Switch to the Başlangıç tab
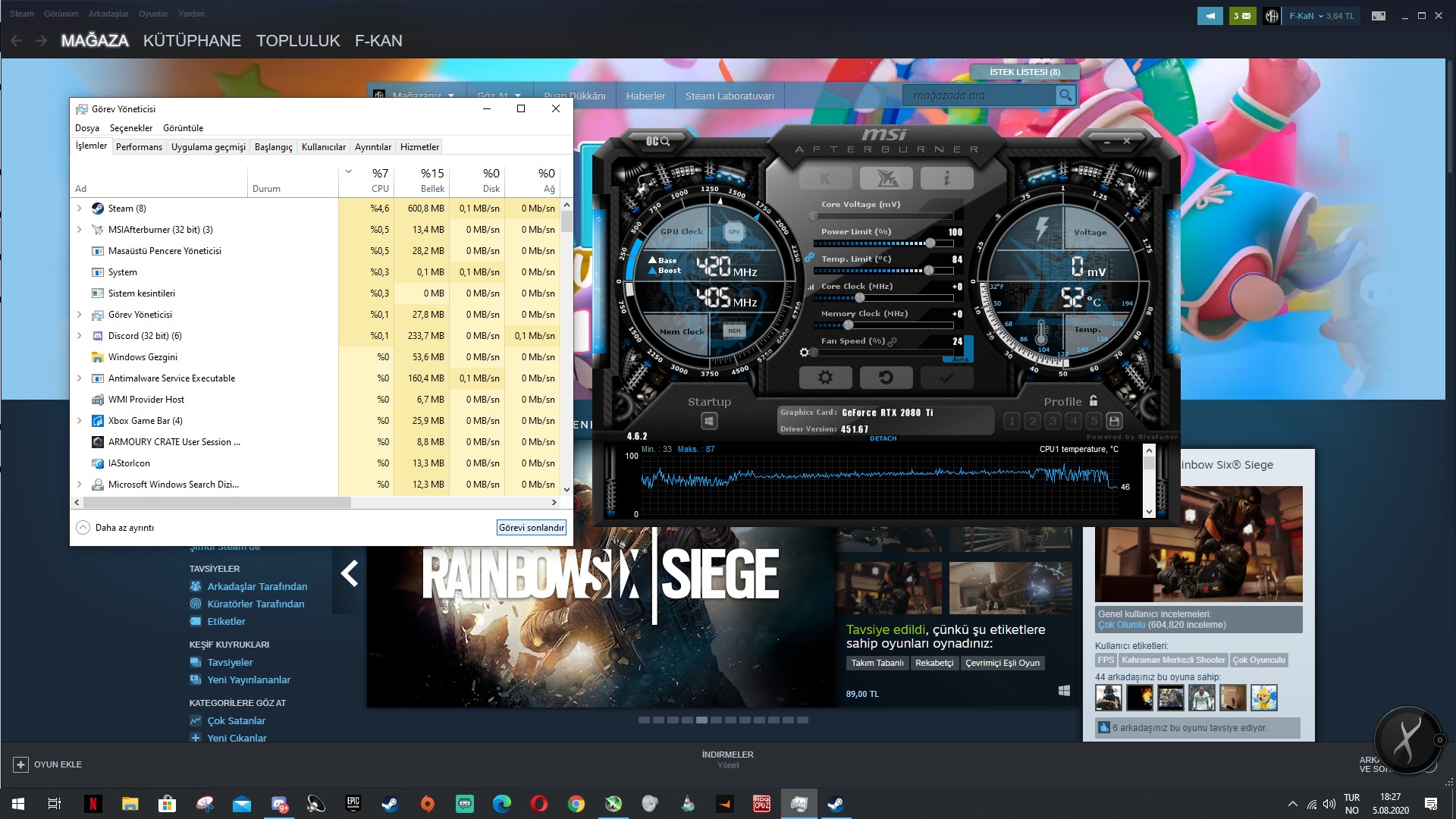Image resolution: width=1456 pixels, height=819 pixels. pos(273,147)
